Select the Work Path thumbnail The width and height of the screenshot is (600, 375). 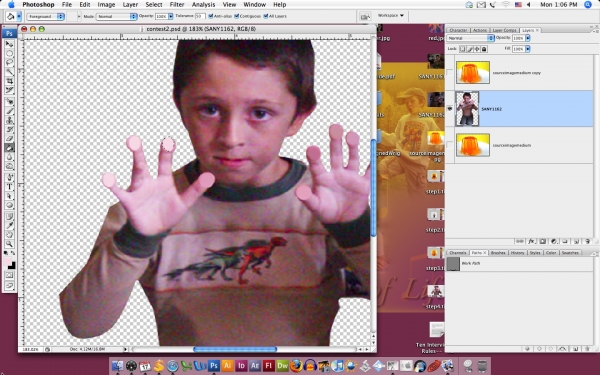click(453, 264)
